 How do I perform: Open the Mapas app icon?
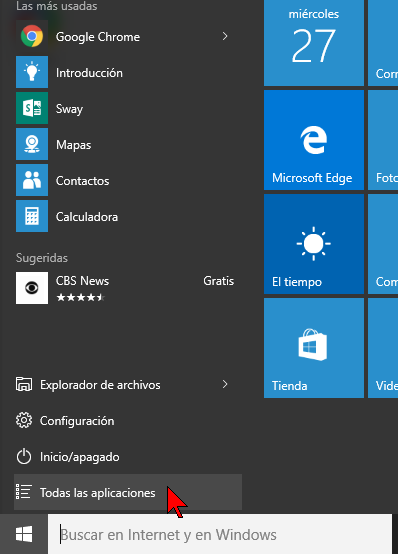[32, 144]
